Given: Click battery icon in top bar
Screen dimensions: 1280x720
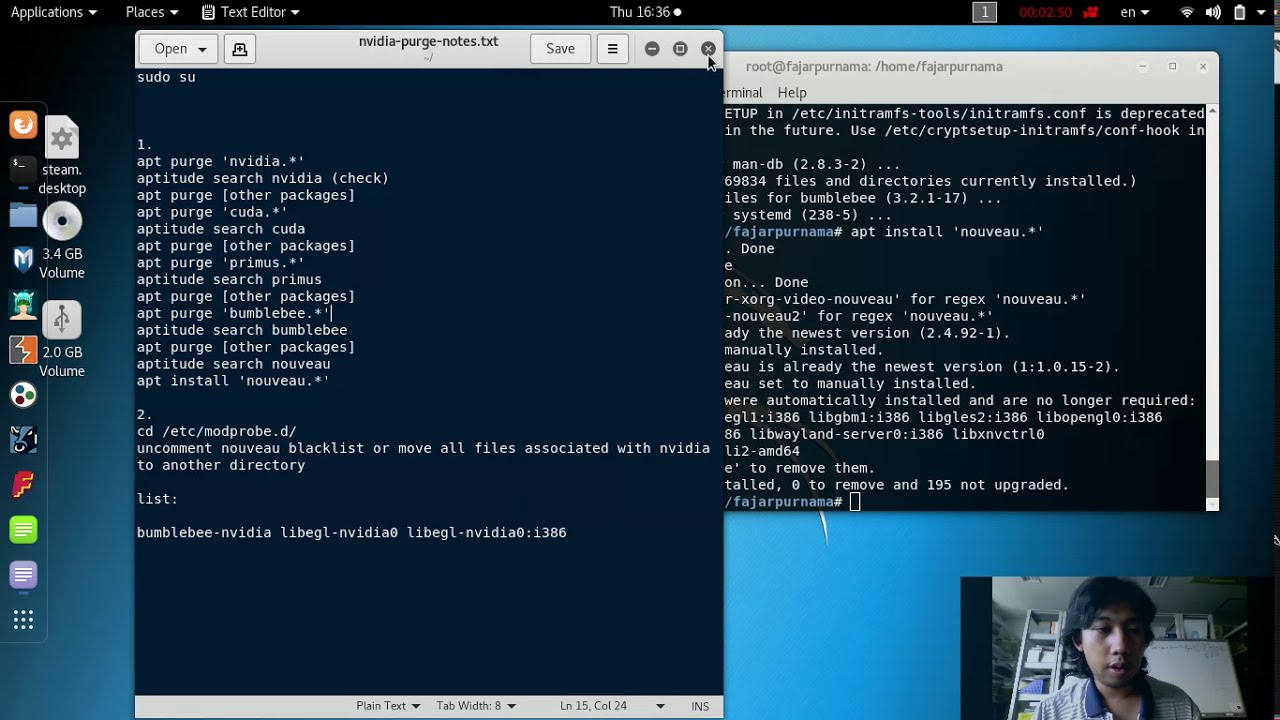Looking at the screenshot, I should [x=1239, y=12].
